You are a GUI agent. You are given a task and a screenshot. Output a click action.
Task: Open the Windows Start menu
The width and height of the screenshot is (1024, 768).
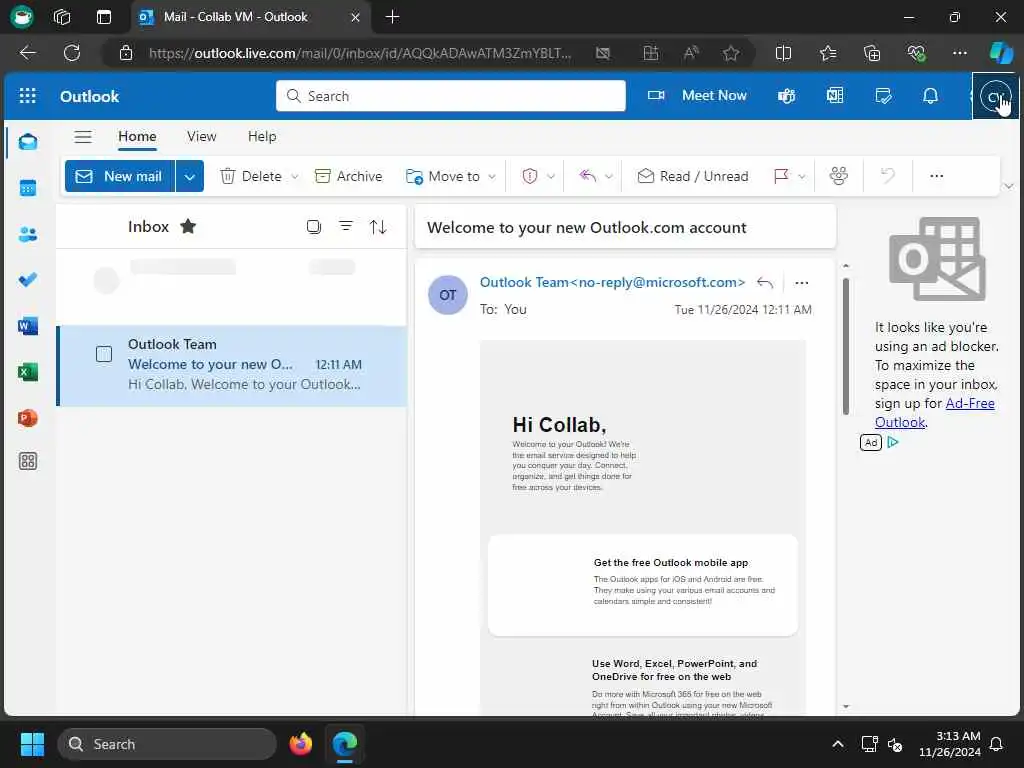pyautogui.click(x=32, y=744)
